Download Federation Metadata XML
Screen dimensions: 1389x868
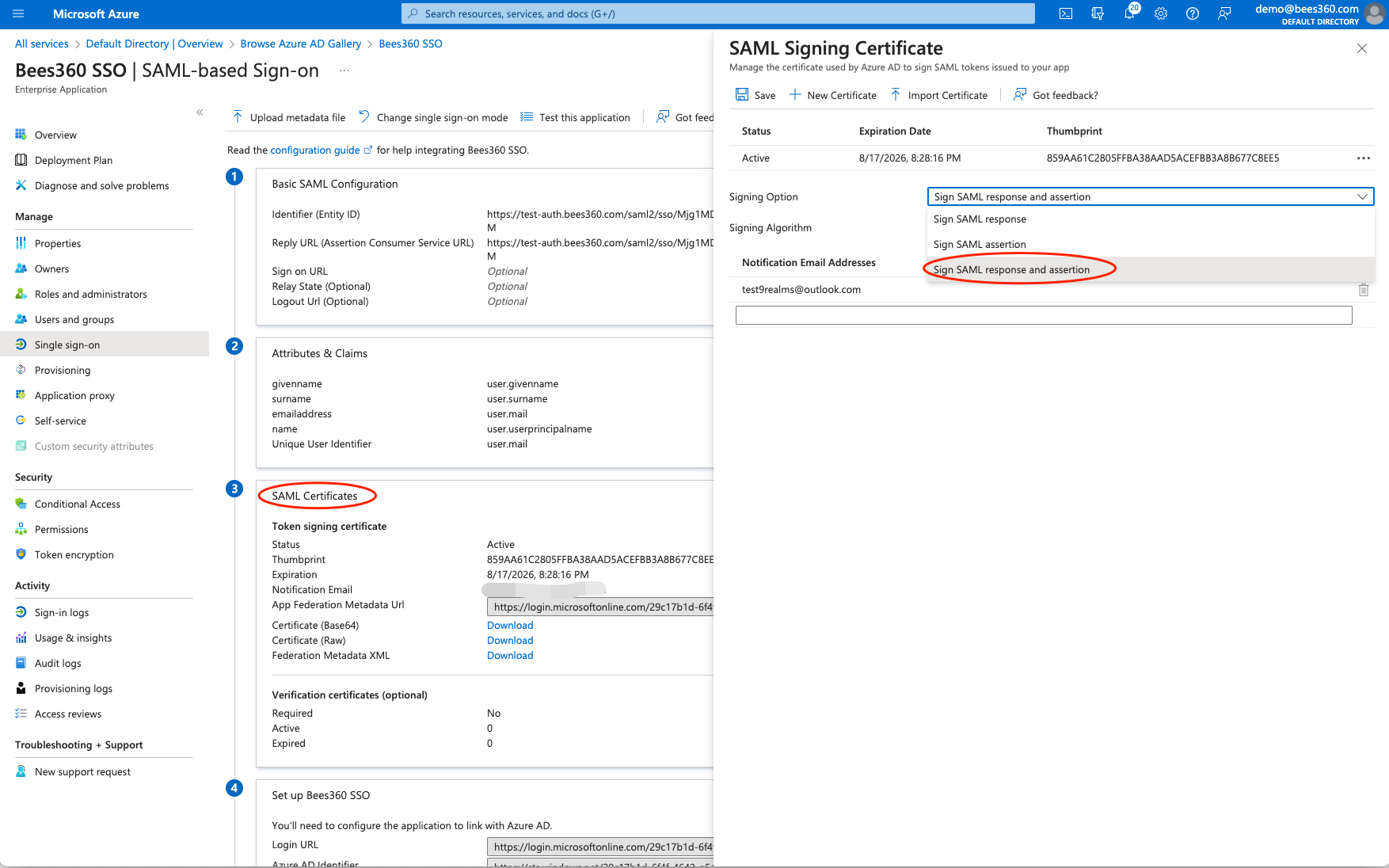[x=510, y=656]
